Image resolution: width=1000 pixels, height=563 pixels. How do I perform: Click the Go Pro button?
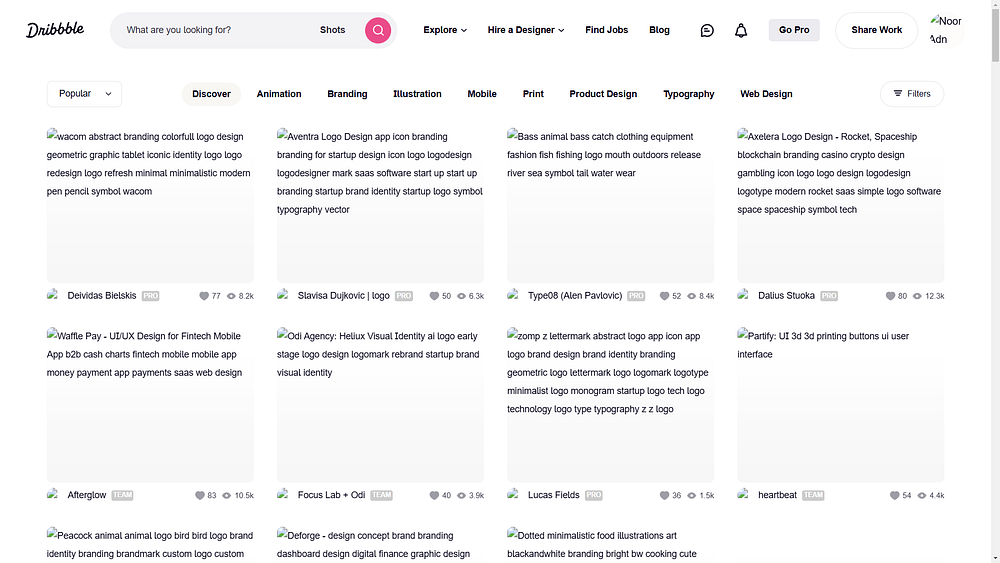(794, 30)
